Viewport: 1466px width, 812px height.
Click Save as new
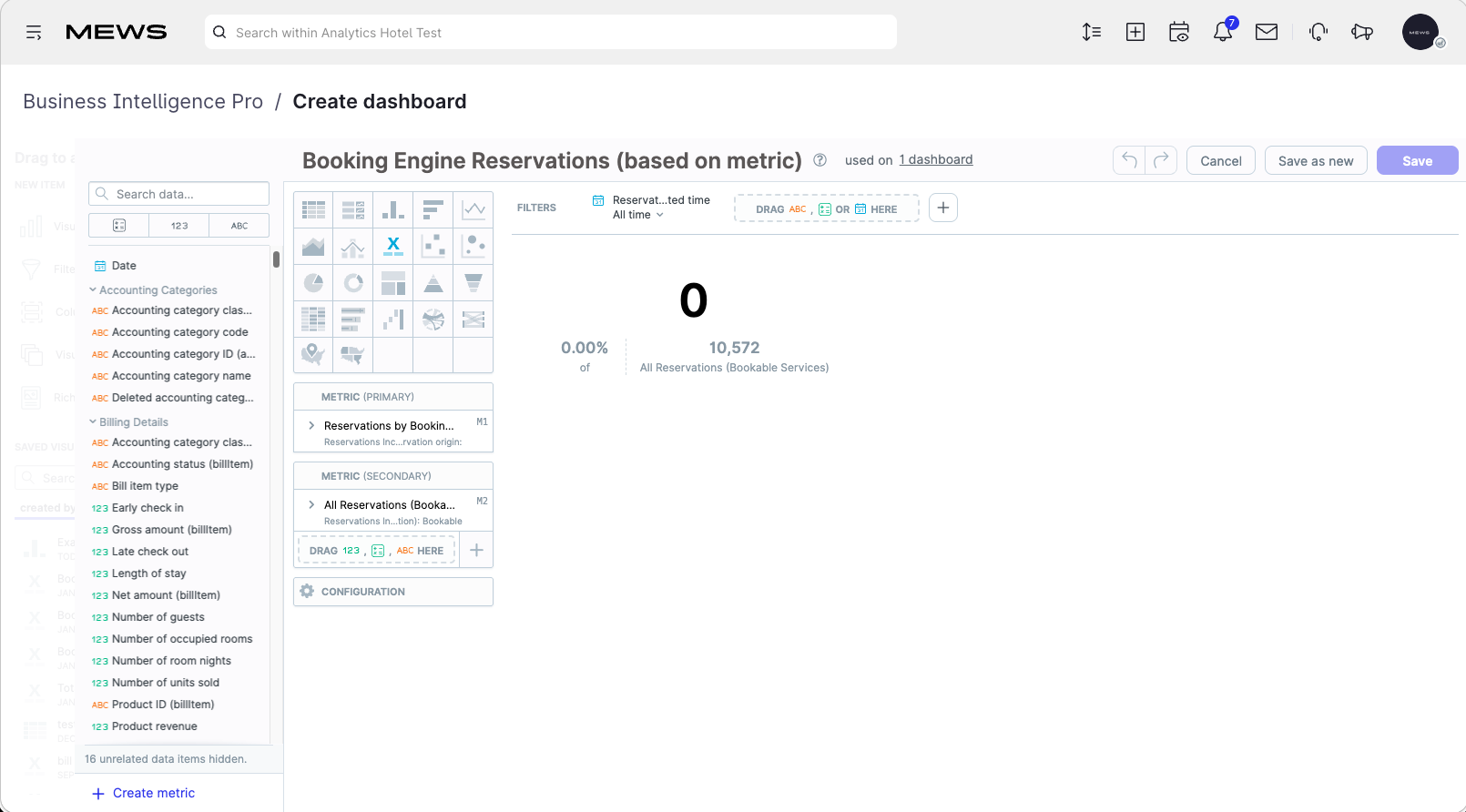[x=1316, y=160]
